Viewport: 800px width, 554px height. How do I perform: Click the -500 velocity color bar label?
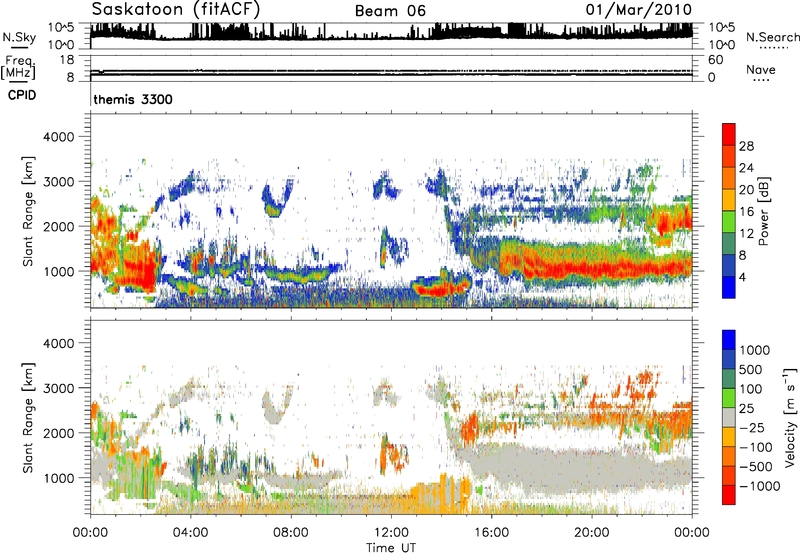tap(756, 467)
